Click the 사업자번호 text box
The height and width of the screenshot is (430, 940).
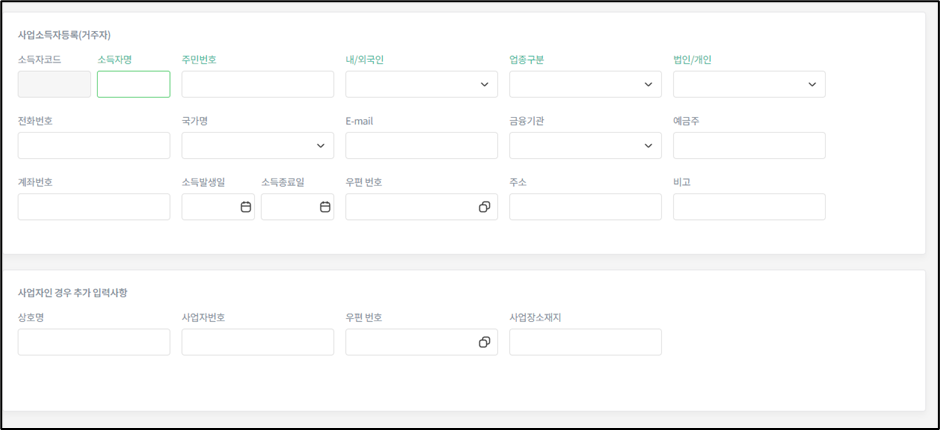(x=257, y=342)
